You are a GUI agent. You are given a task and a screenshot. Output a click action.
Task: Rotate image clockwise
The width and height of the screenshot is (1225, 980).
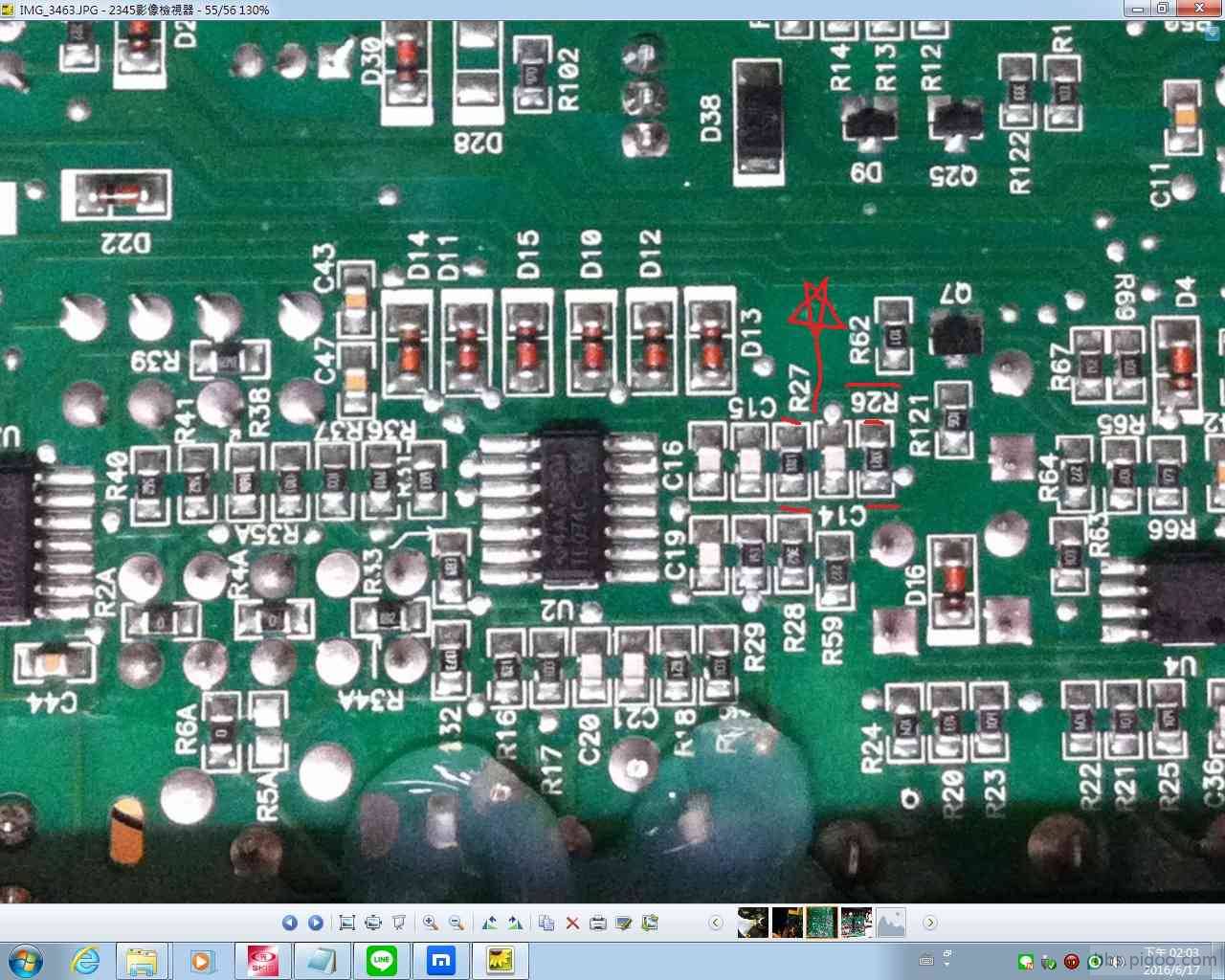[x=516, y=923]
